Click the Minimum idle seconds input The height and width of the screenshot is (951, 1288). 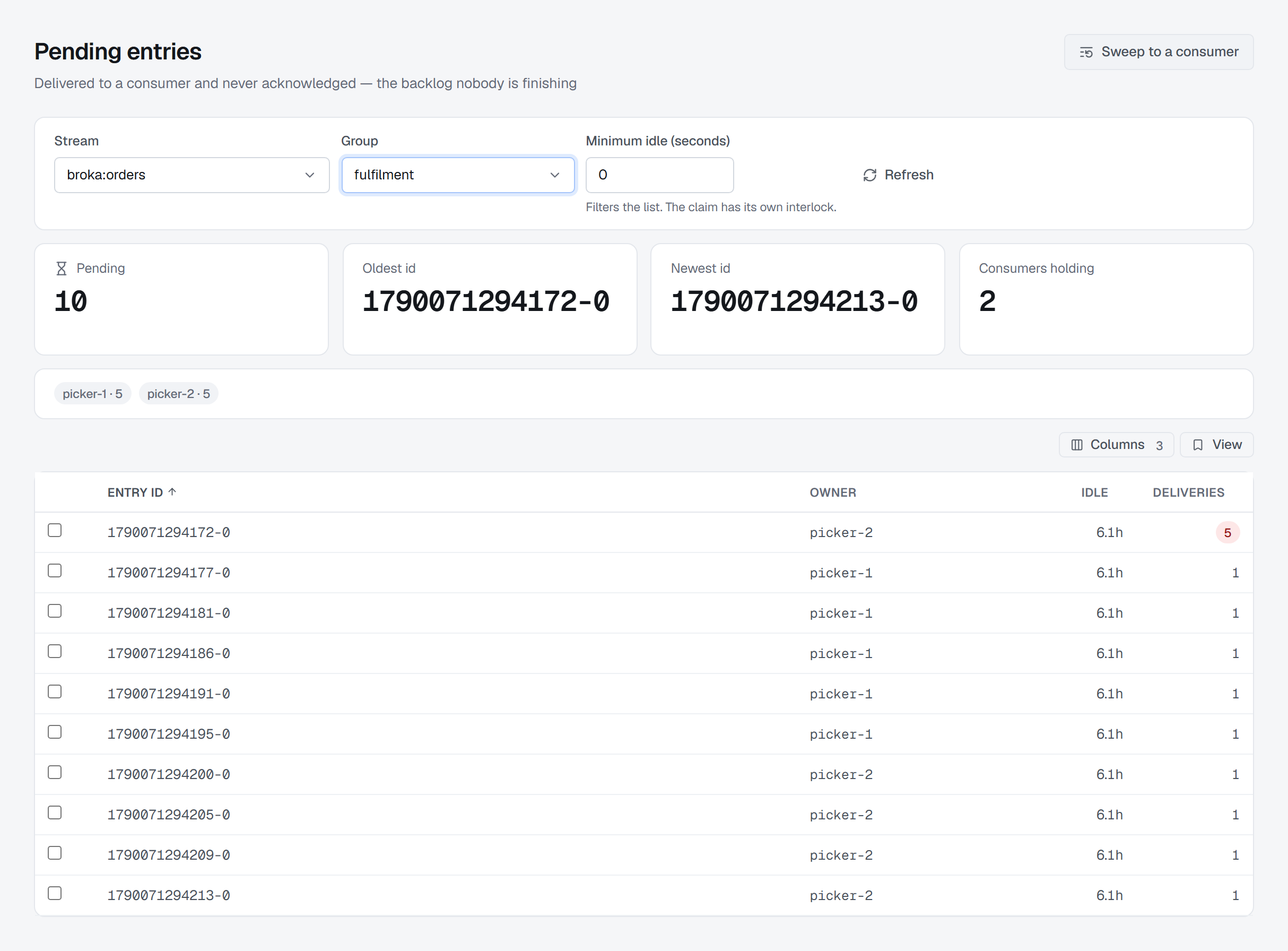[x=659, y=175]
